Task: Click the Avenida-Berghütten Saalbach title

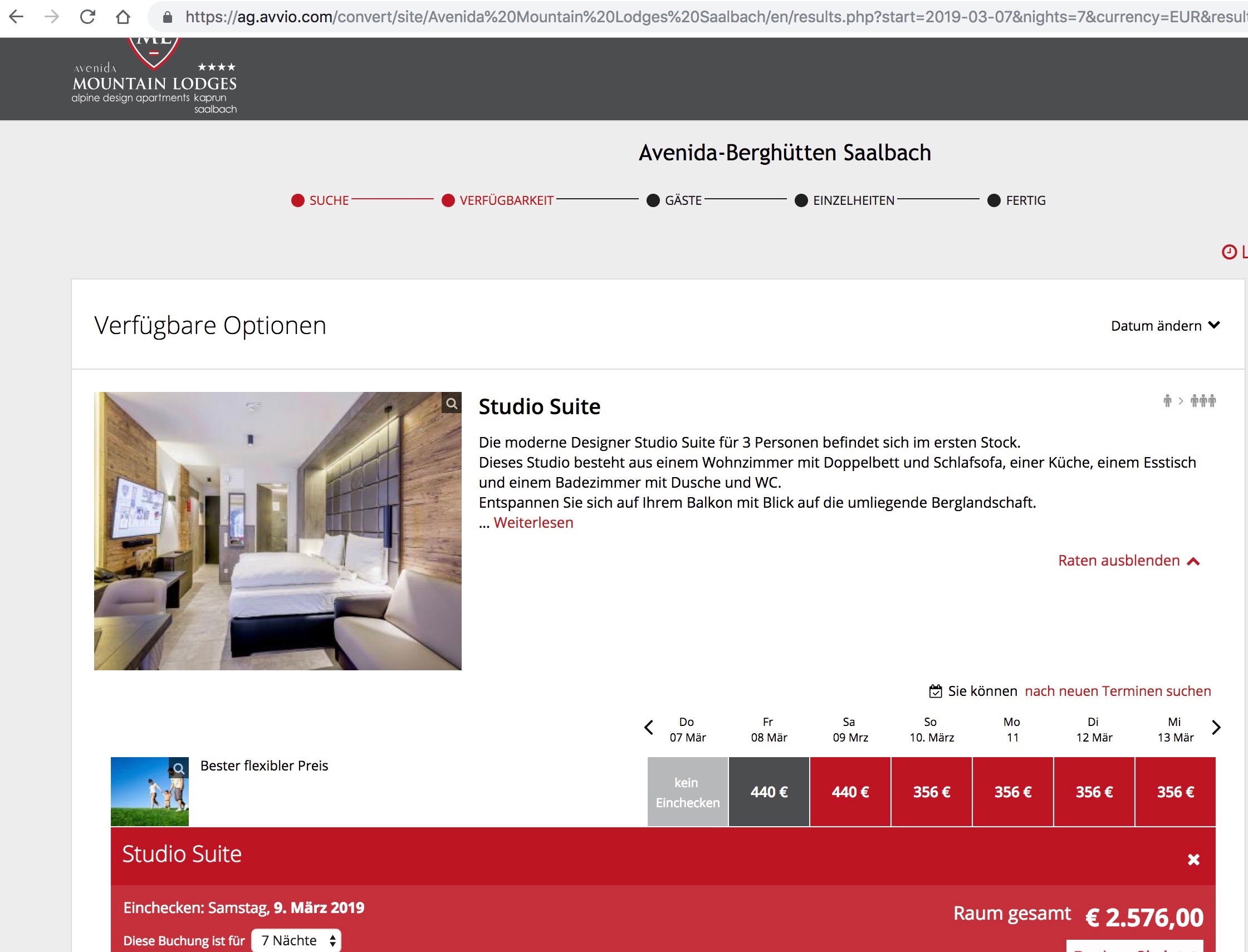Action: click(x=785, y=153)
